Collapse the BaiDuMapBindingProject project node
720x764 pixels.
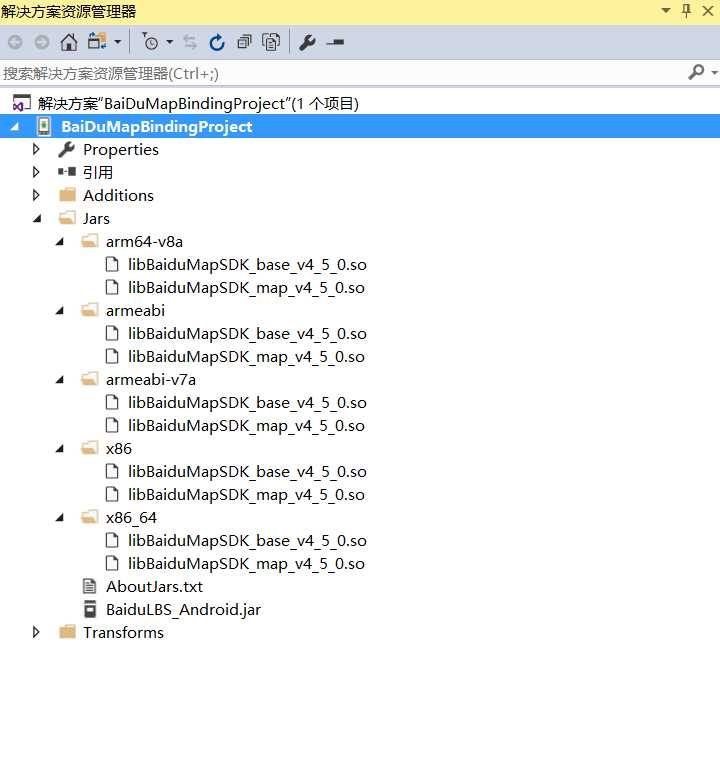tap(14, 127)
